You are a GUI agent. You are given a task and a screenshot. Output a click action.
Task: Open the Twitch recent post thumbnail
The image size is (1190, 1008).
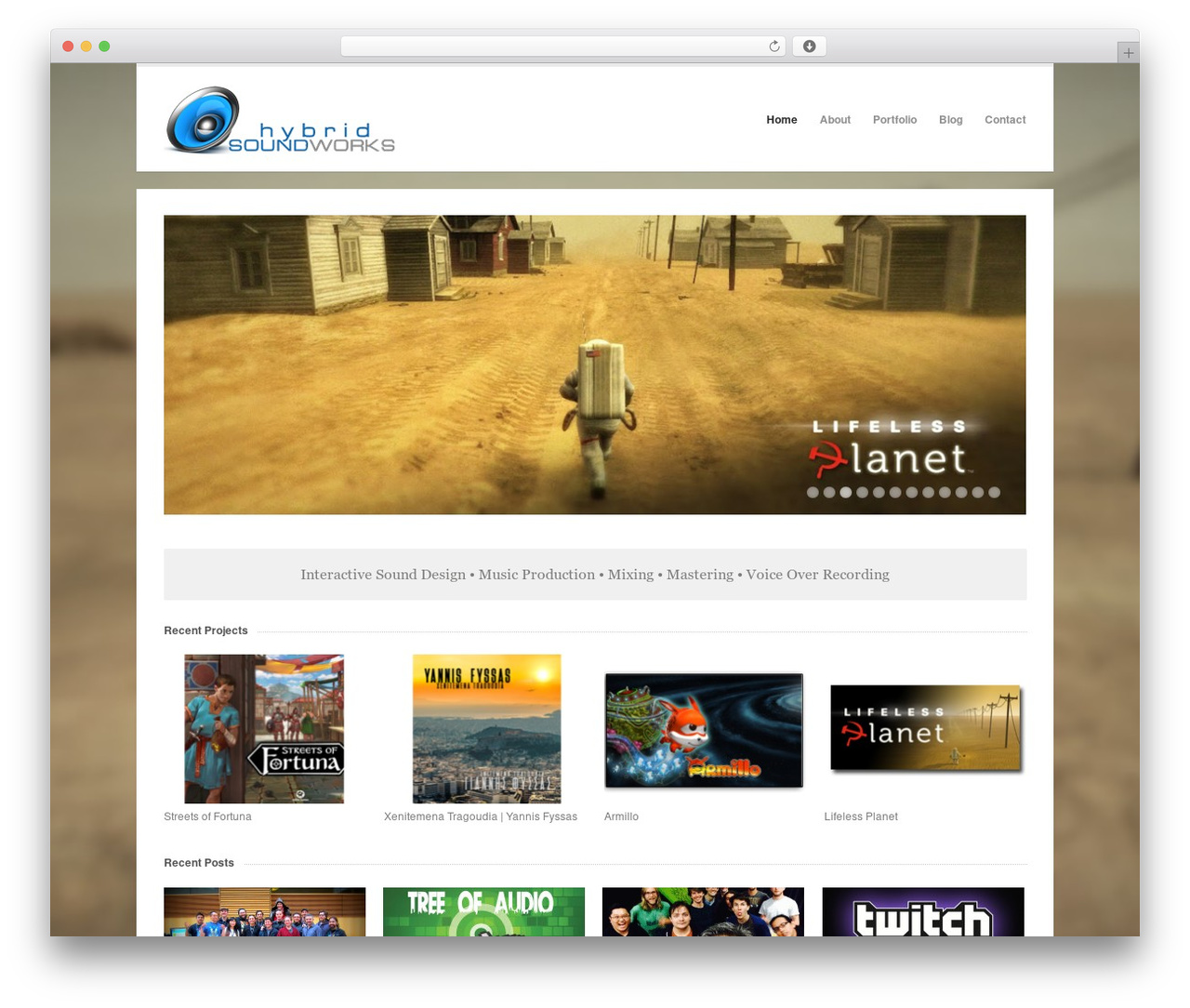point(923,911)
